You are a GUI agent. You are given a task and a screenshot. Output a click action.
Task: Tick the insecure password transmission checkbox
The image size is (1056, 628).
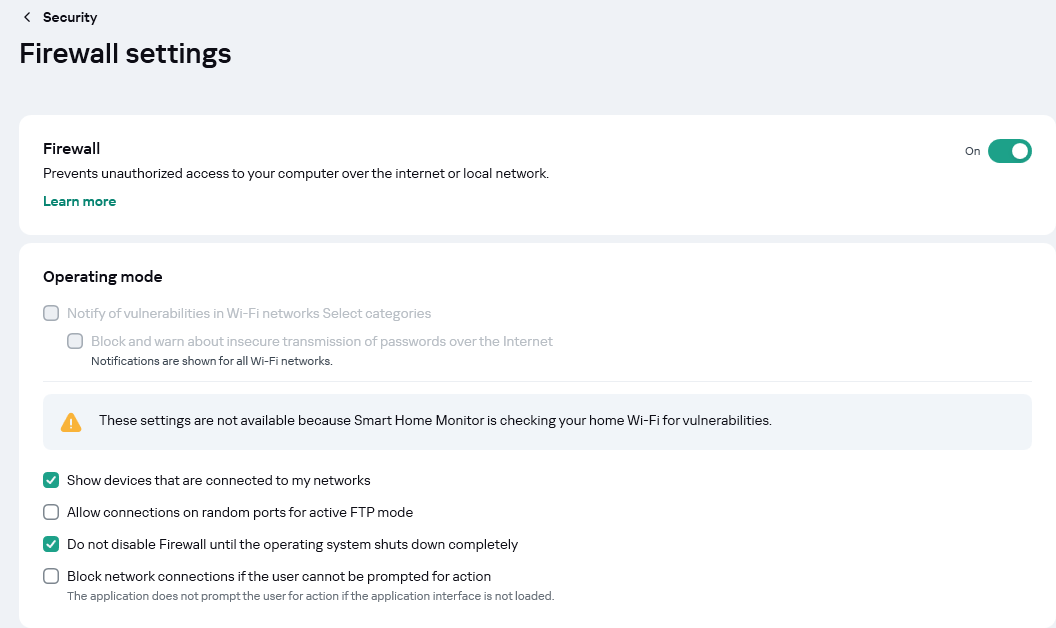75,341
